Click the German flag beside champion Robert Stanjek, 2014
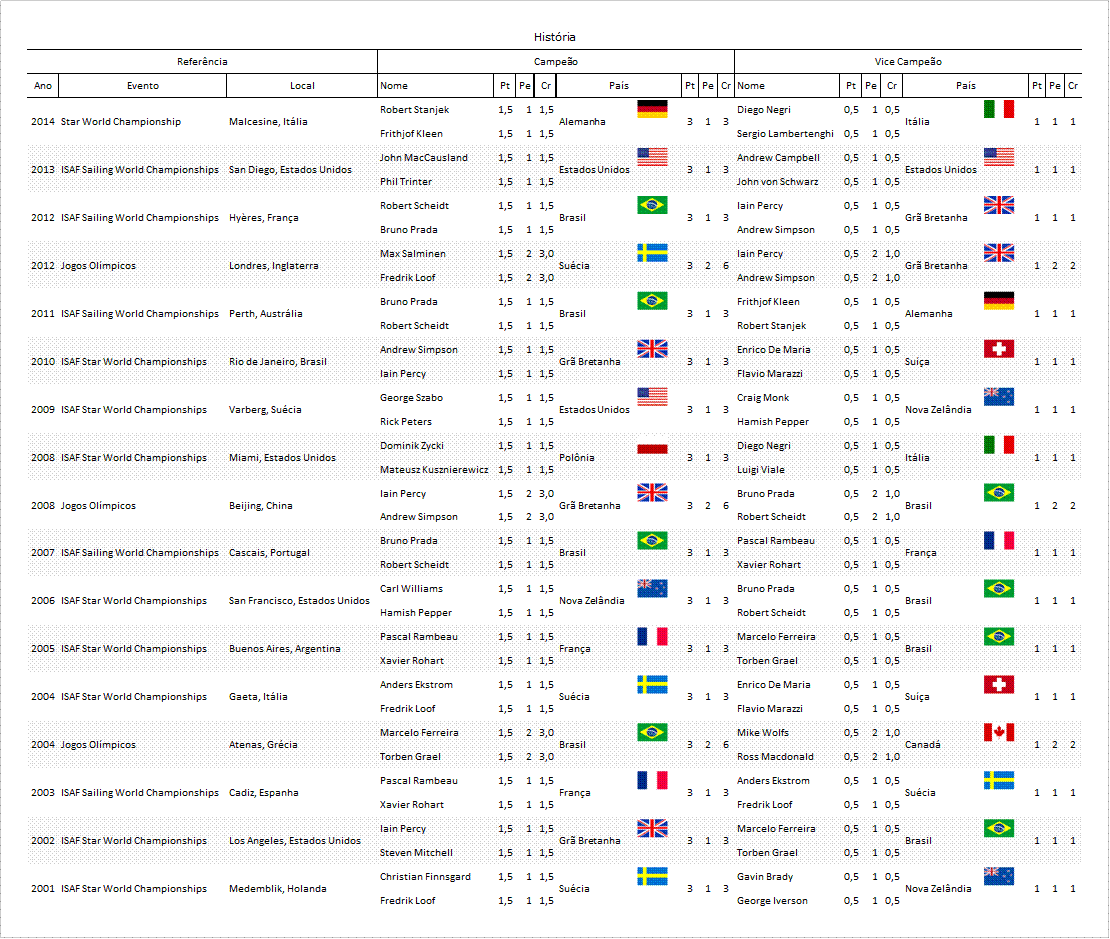 [x=652, y=109]
